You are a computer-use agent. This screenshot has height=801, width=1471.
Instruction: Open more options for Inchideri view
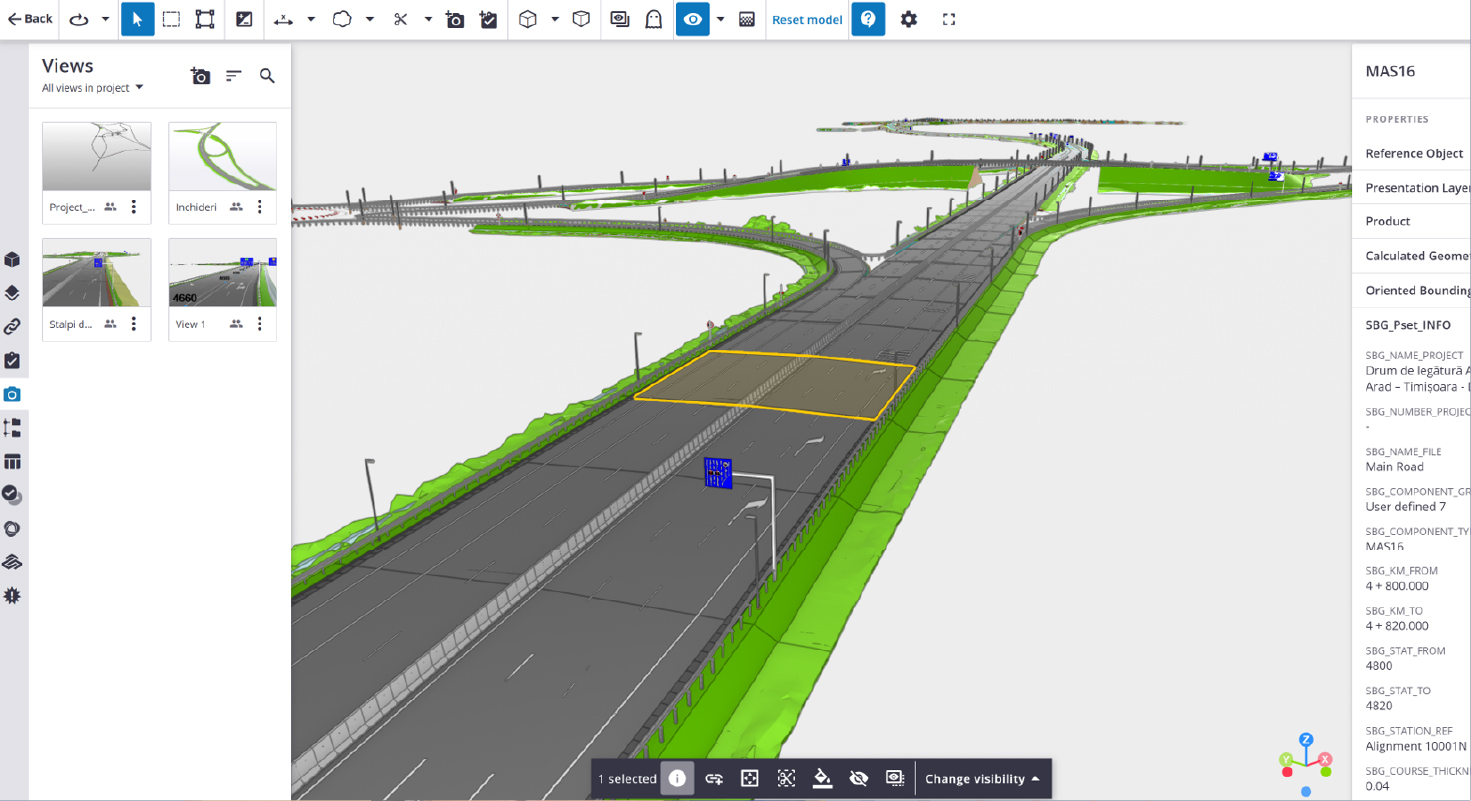point(260,207)
